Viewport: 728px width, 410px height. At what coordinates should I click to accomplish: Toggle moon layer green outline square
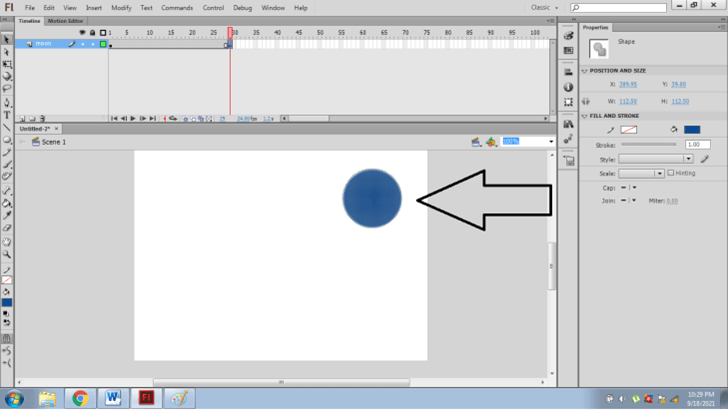point(103,44)
